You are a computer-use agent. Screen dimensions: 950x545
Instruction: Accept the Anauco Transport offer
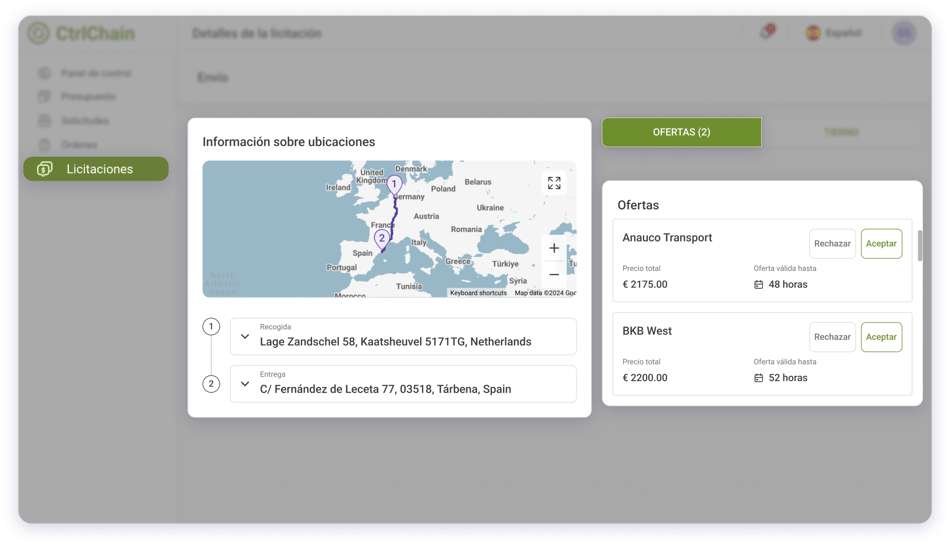(881, 244)
